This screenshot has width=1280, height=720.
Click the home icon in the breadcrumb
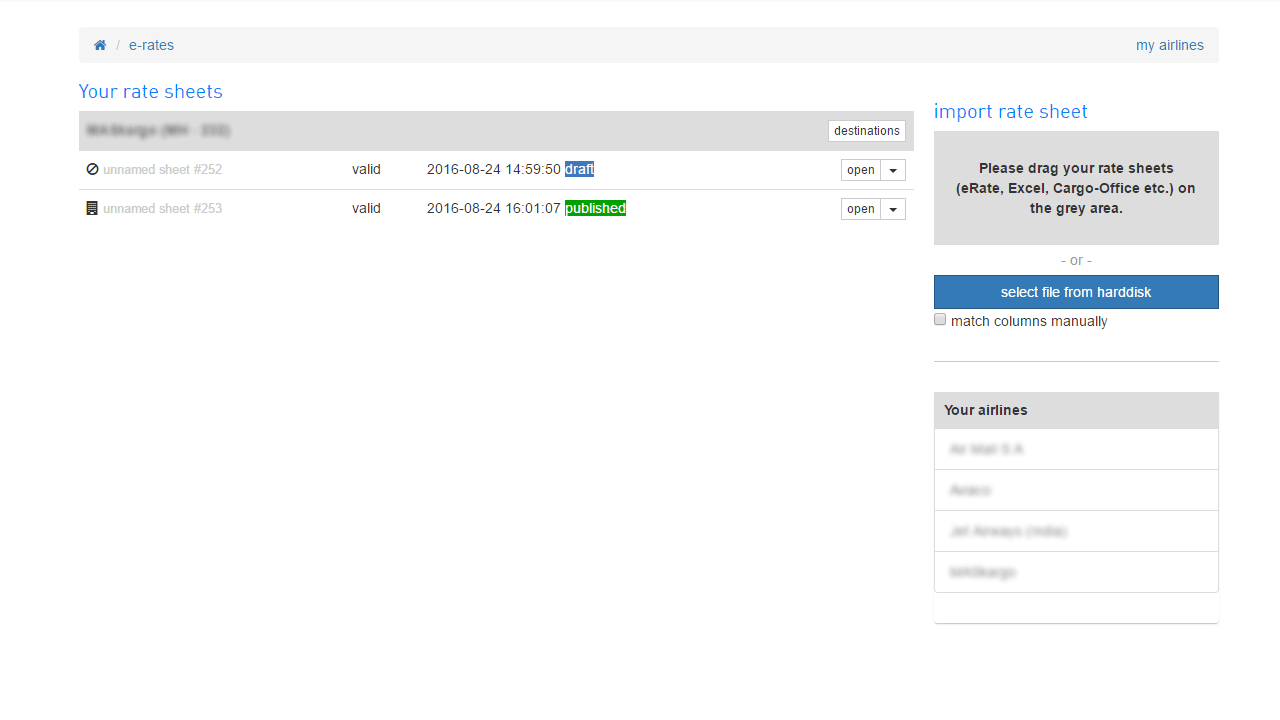100,45
